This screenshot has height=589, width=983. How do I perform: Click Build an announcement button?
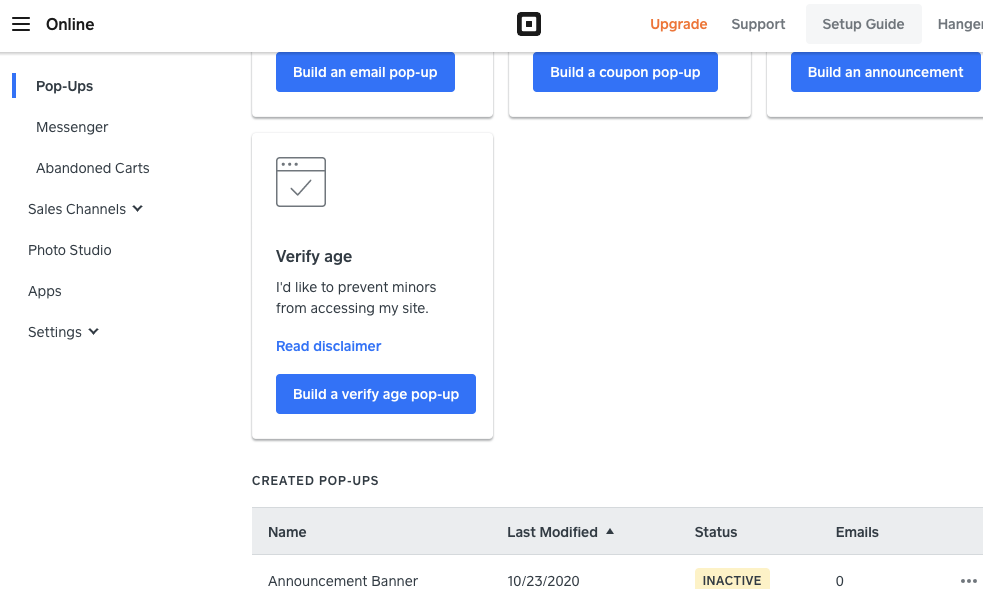coord(885,72)
